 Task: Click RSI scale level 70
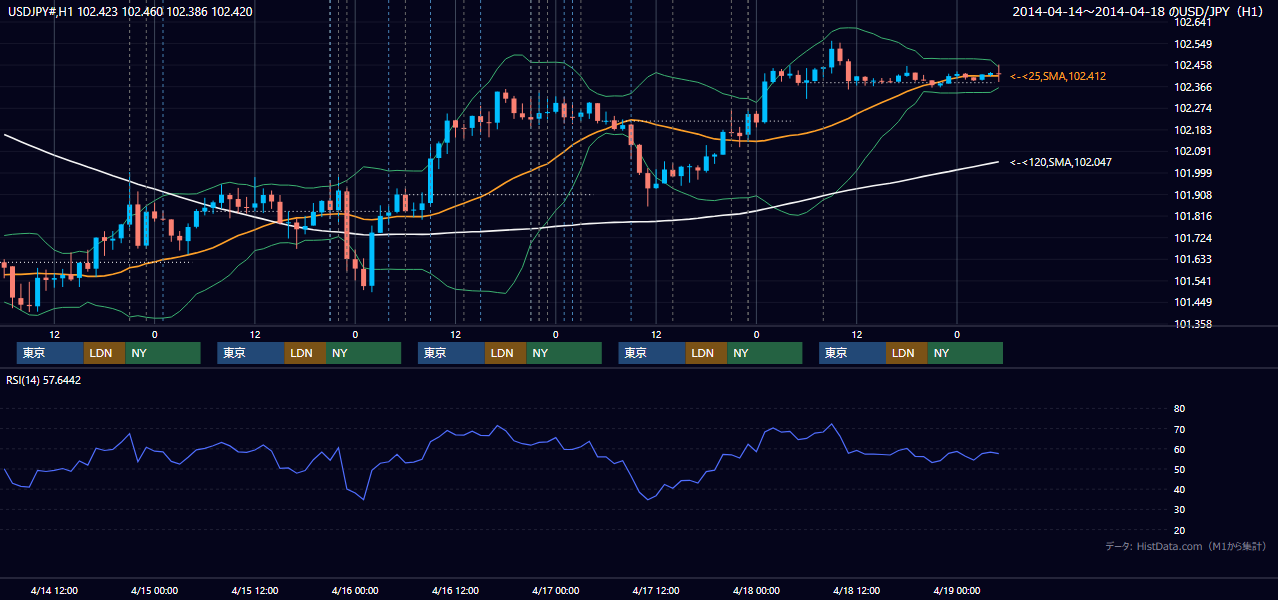(1179, 429)
